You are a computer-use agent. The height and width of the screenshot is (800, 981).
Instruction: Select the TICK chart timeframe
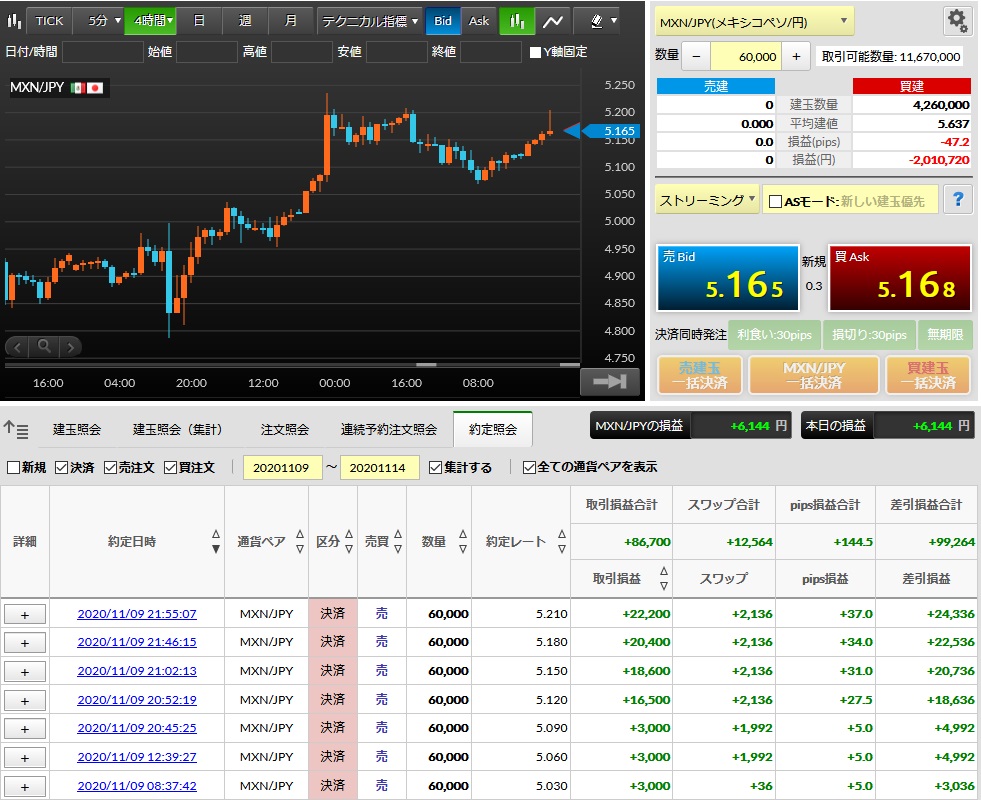click(x=49, y=21)
